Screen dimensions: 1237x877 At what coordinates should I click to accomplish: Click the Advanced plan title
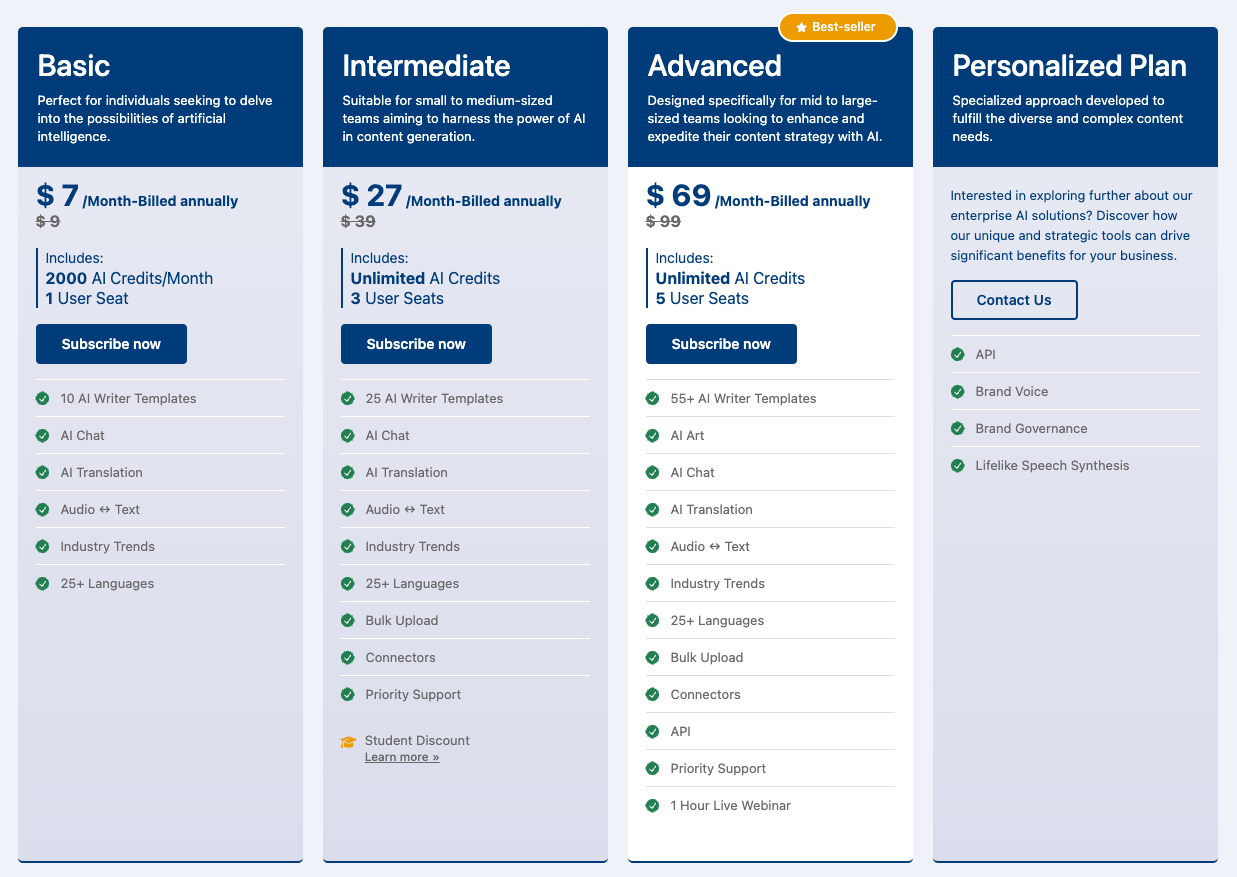(714, 66)
